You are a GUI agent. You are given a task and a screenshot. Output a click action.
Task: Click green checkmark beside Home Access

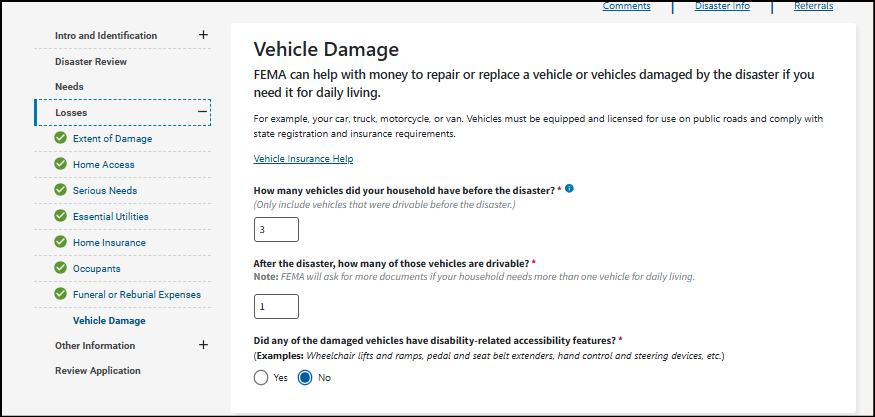tap(60, 164)
